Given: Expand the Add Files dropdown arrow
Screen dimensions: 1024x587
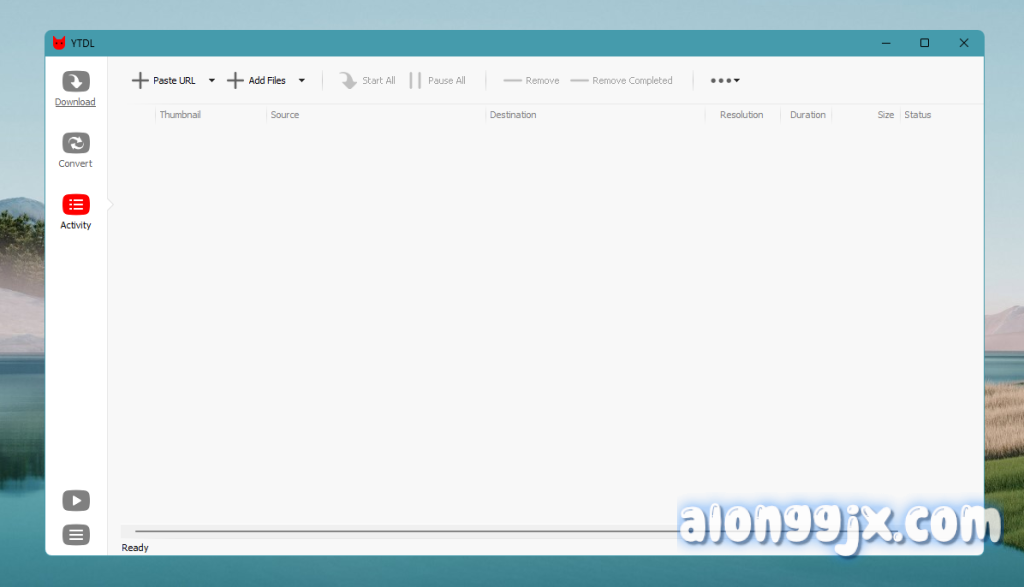Looking at the screenshot, I should [302, 81].
